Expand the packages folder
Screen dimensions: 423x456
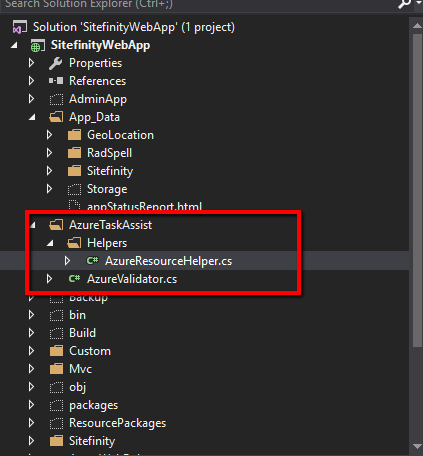coord(31,405)
